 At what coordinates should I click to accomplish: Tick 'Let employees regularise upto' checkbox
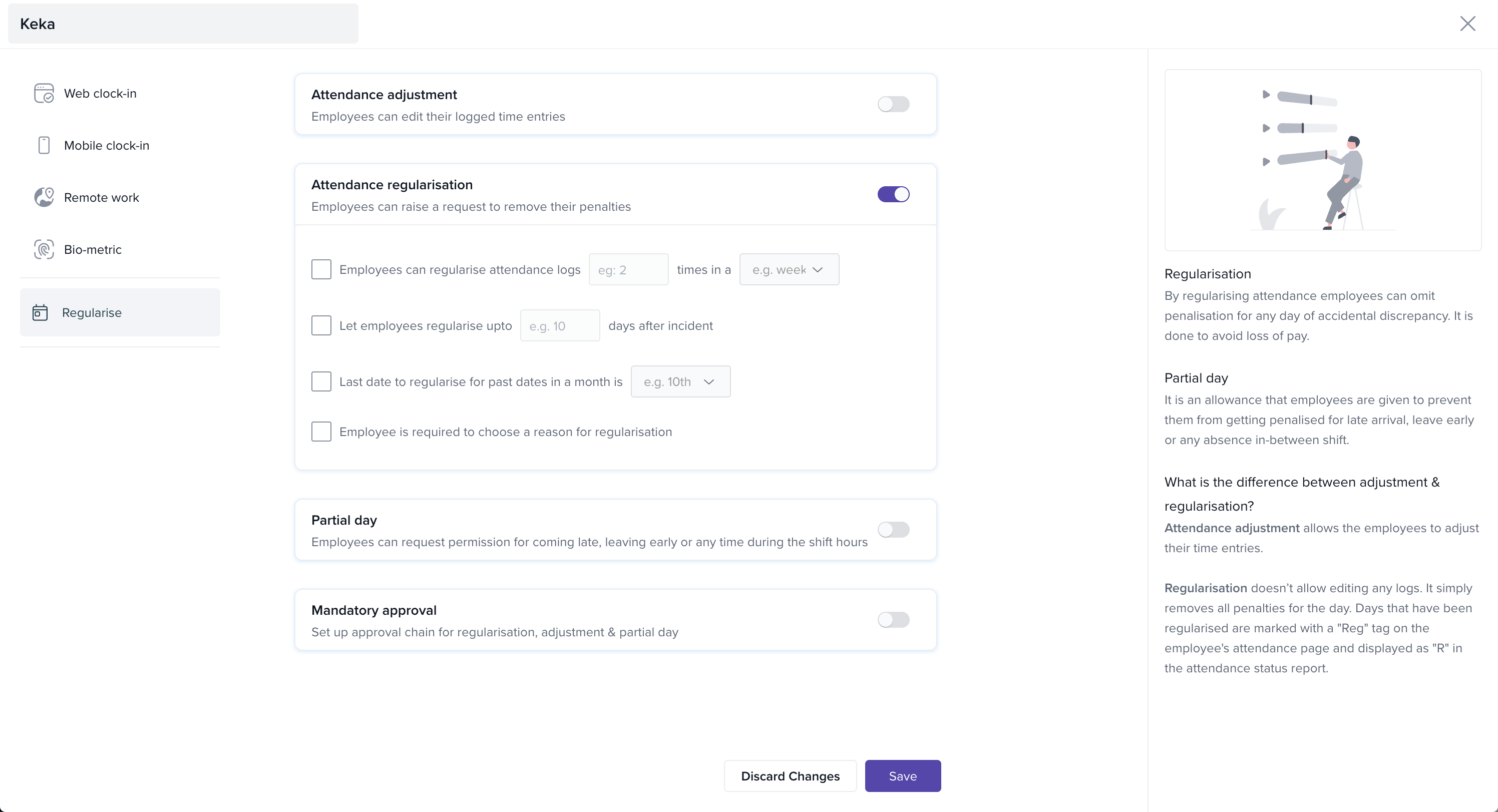321,325
